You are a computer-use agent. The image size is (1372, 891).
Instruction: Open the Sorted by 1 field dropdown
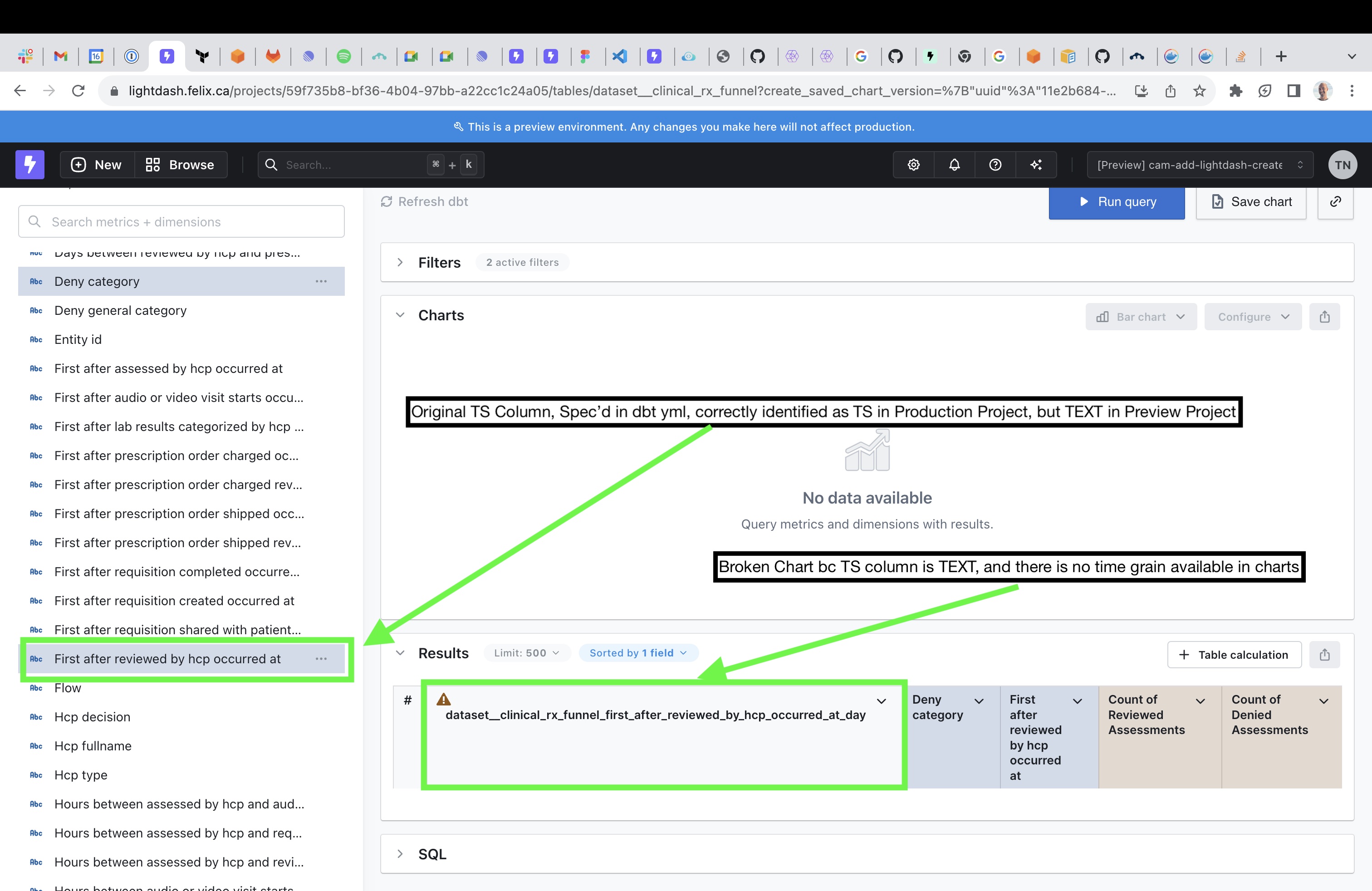click(637, 652)
